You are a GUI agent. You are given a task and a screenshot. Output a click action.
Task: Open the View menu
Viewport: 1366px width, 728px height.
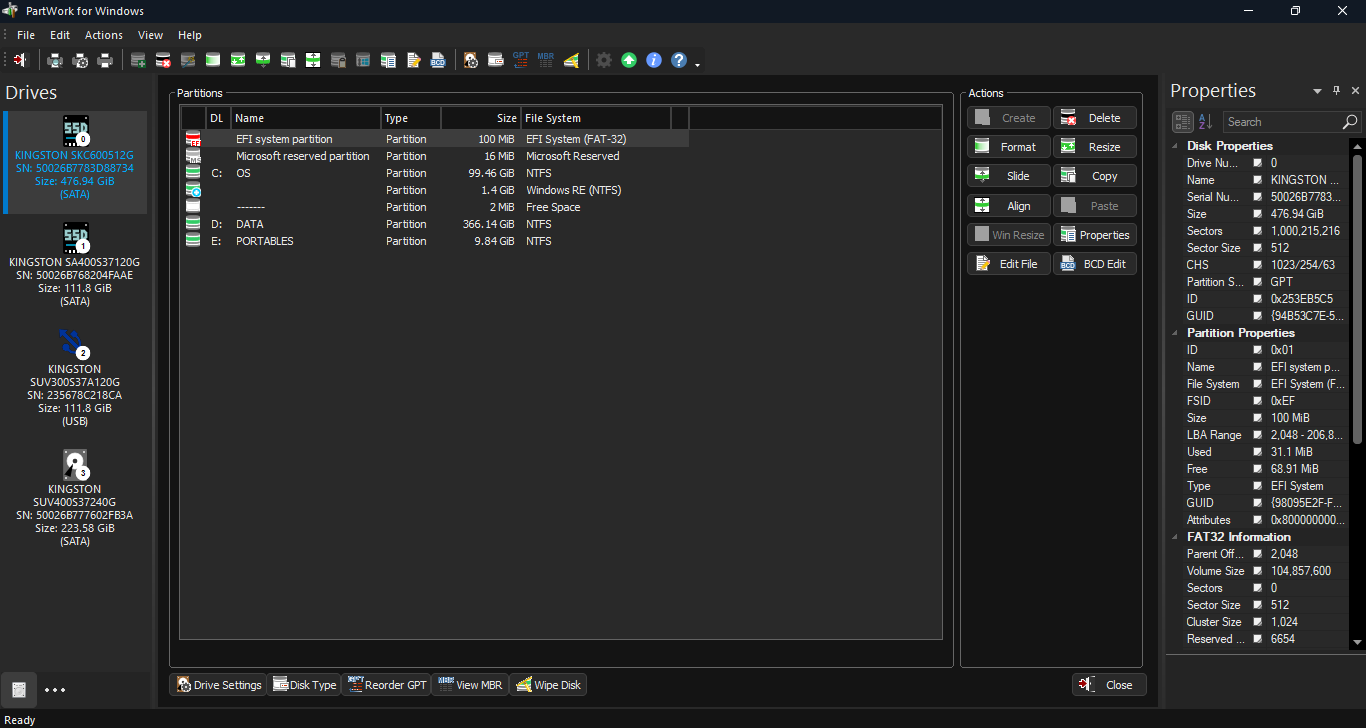click(151, 35)
